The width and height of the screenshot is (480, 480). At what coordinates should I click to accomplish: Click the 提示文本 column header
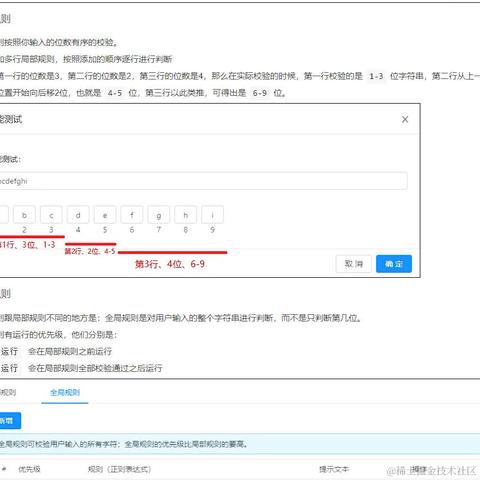(x=334, y=469)
